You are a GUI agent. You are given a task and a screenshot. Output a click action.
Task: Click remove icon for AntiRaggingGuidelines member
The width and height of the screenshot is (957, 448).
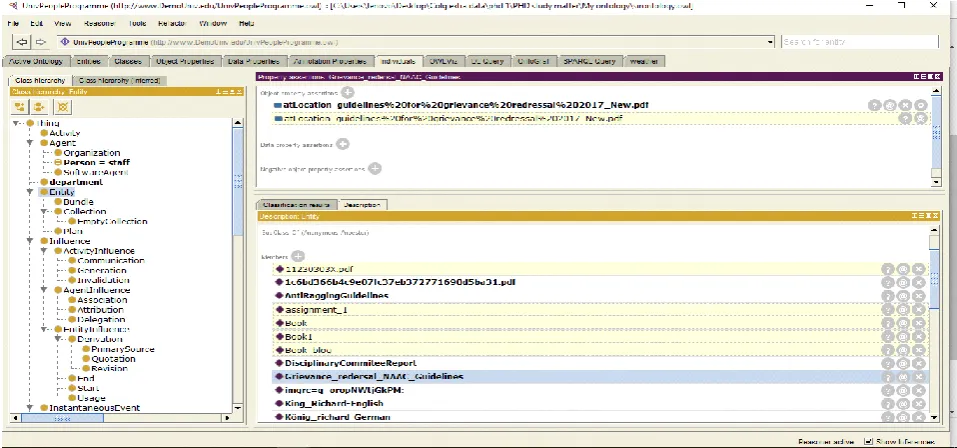(x=919, y=296)
